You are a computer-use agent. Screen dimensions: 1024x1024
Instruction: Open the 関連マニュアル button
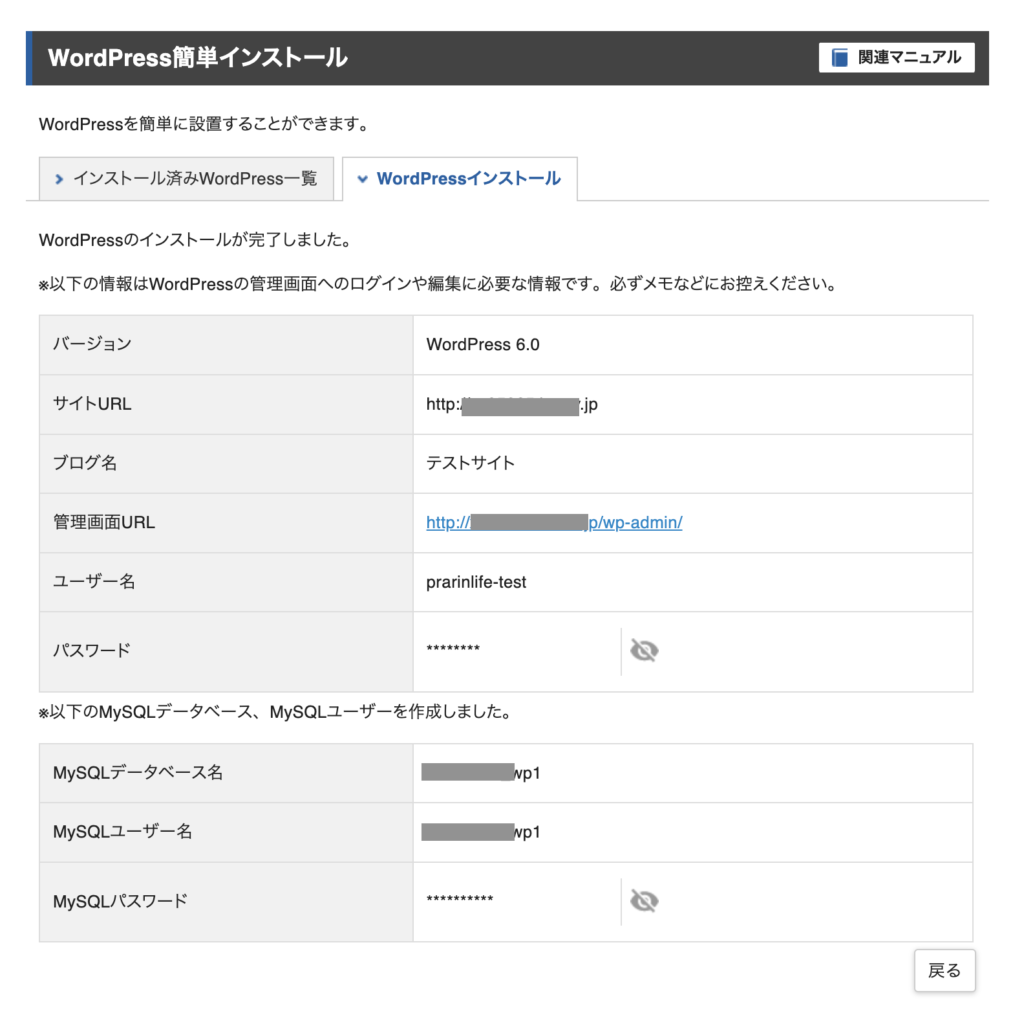[897, 57]
